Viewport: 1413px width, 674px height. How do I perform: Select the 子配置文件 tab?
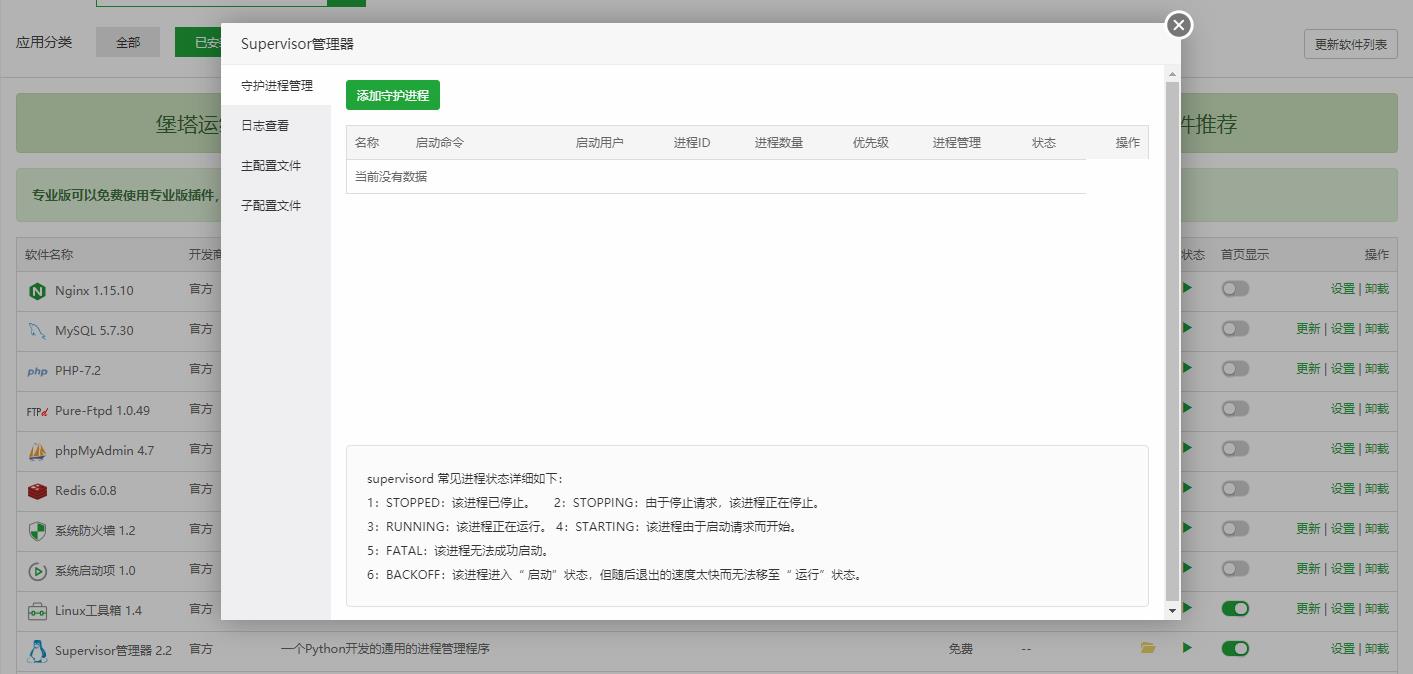click(x=271, y=206)
